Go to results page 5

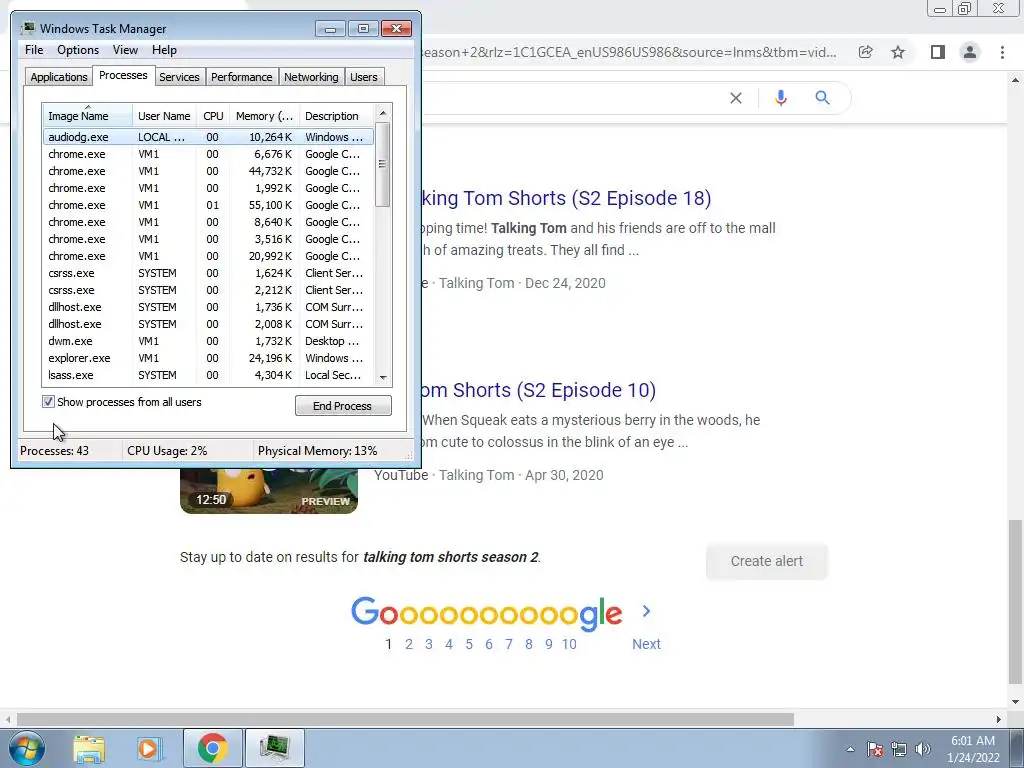click(x=469, y=644)
